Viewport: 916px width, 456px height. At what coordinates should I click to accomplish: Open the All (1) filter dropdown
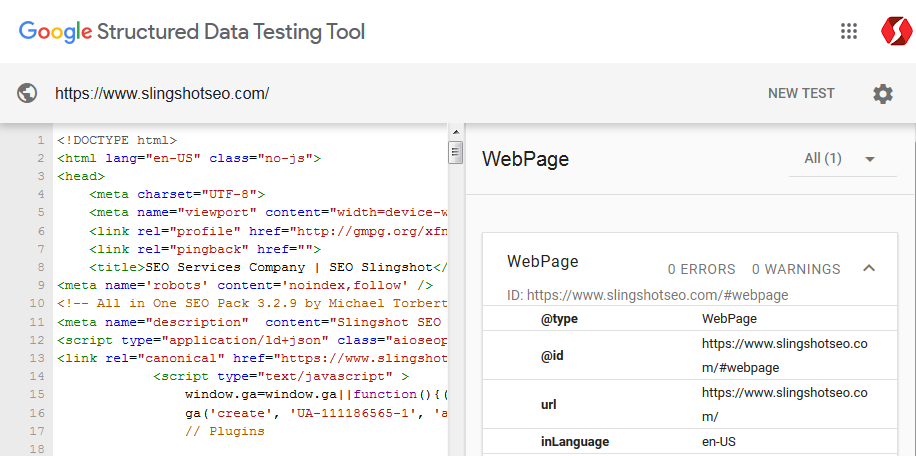click(x=842, y=158)
